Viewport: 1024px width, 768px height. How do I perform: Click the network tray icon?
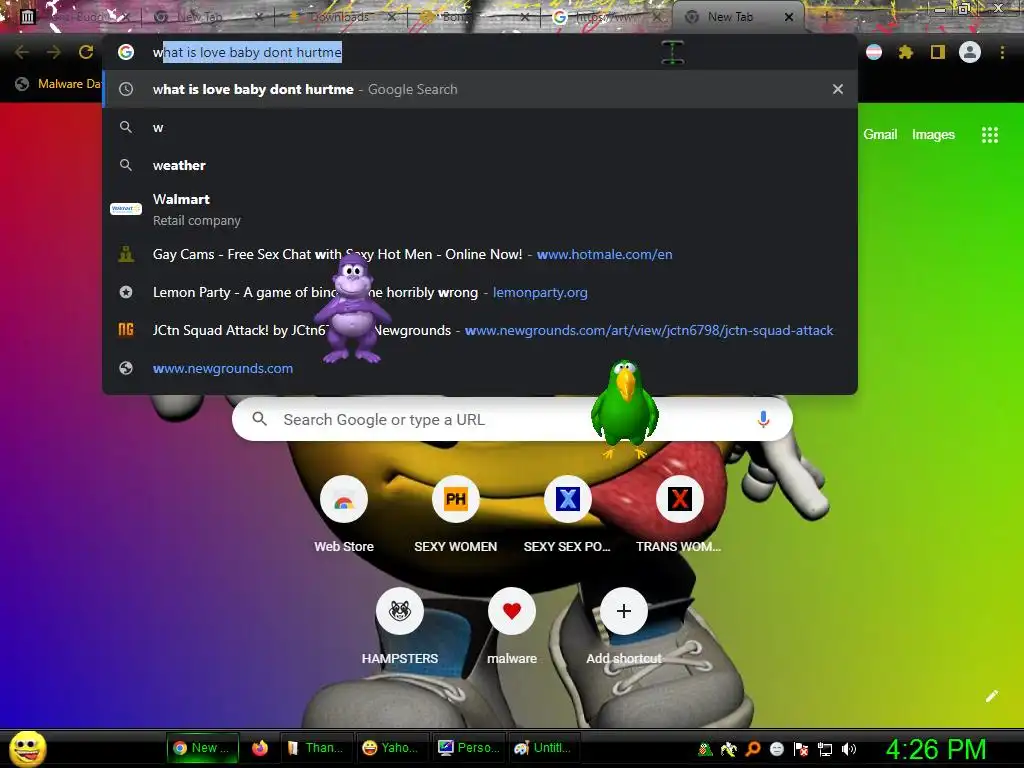pyautogui.click(x=825, y=749)
